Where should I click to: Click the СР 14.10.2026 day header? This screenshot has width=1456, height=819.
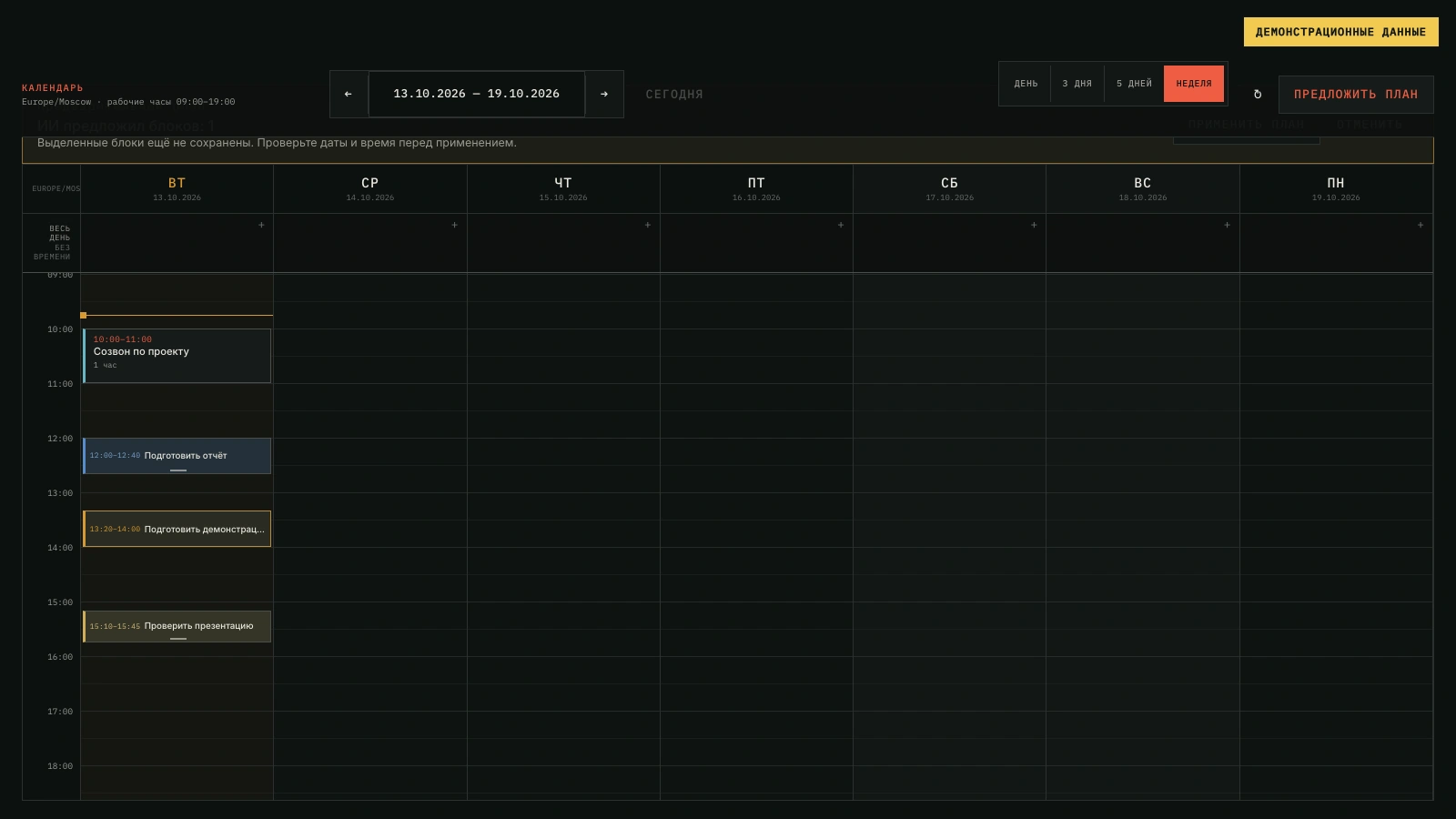coord(370,189)
